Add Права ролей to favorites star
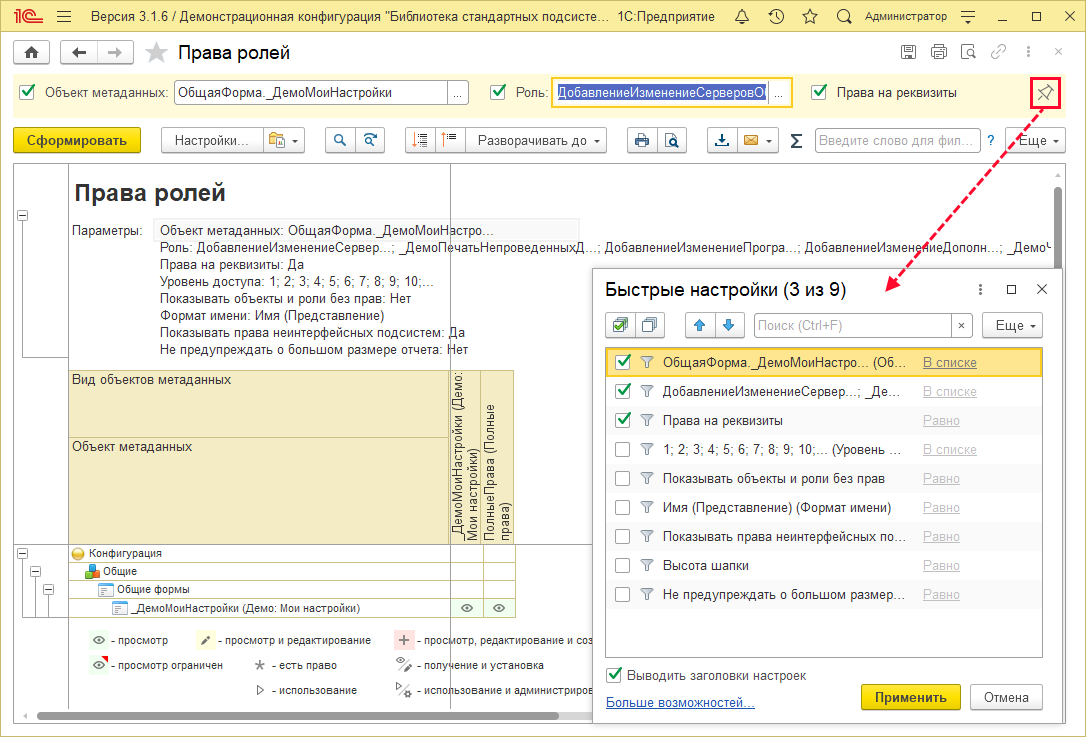 157,53
